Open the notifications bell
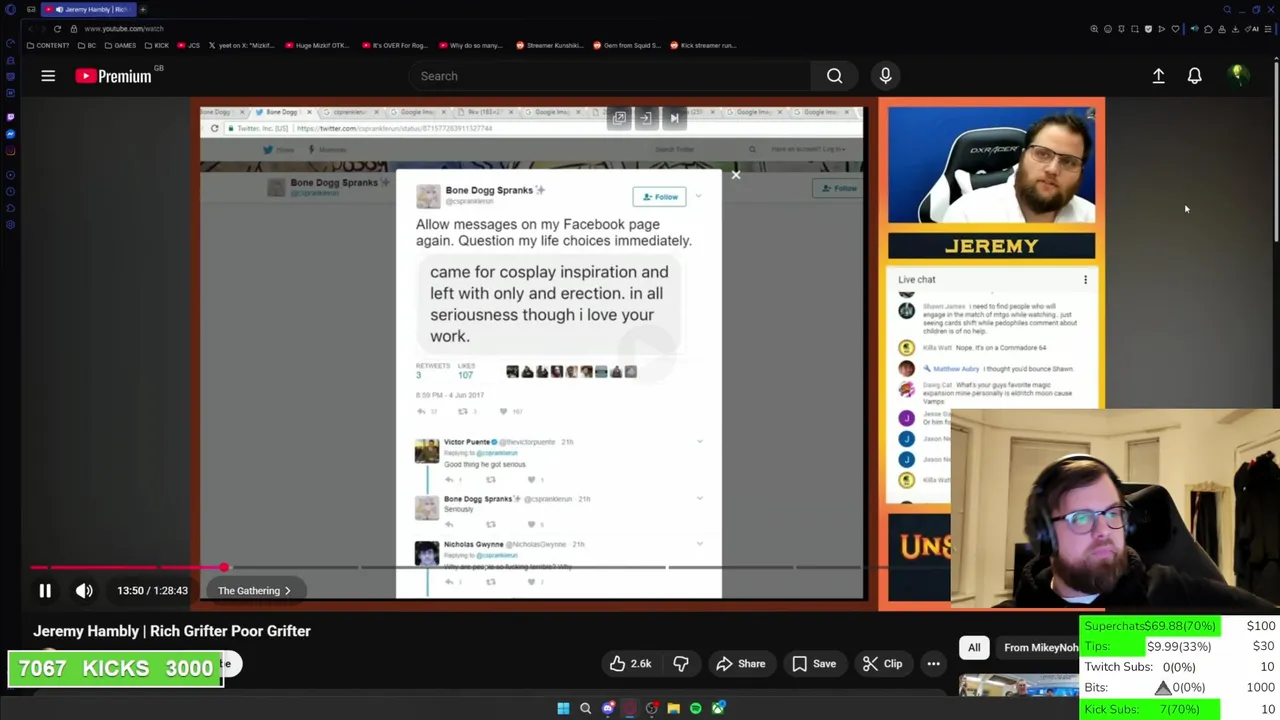Viewport: 1280px width, 720px height. [1194, 76]
